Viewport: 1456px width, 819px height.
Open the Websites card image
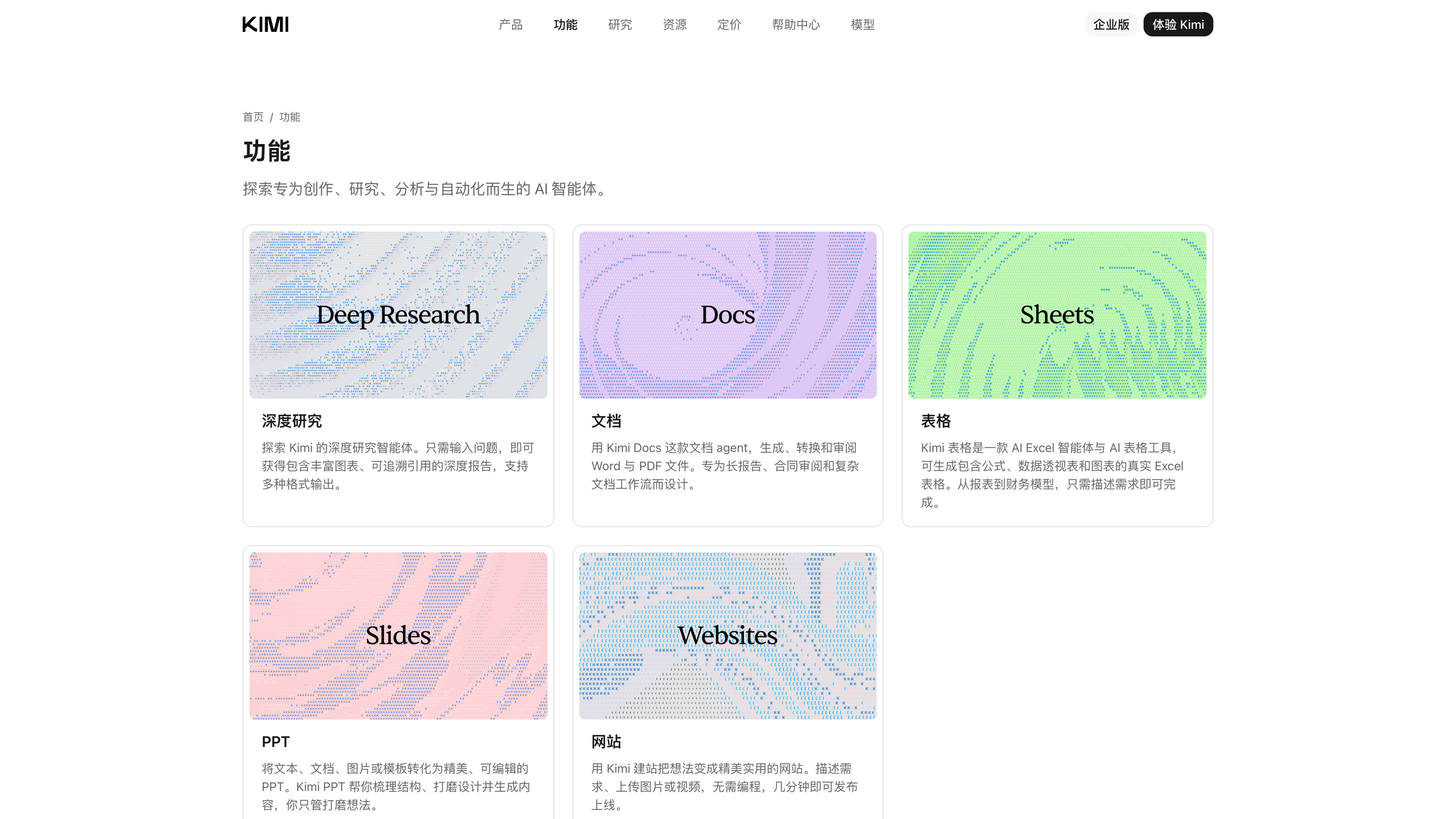click(727, 635)
